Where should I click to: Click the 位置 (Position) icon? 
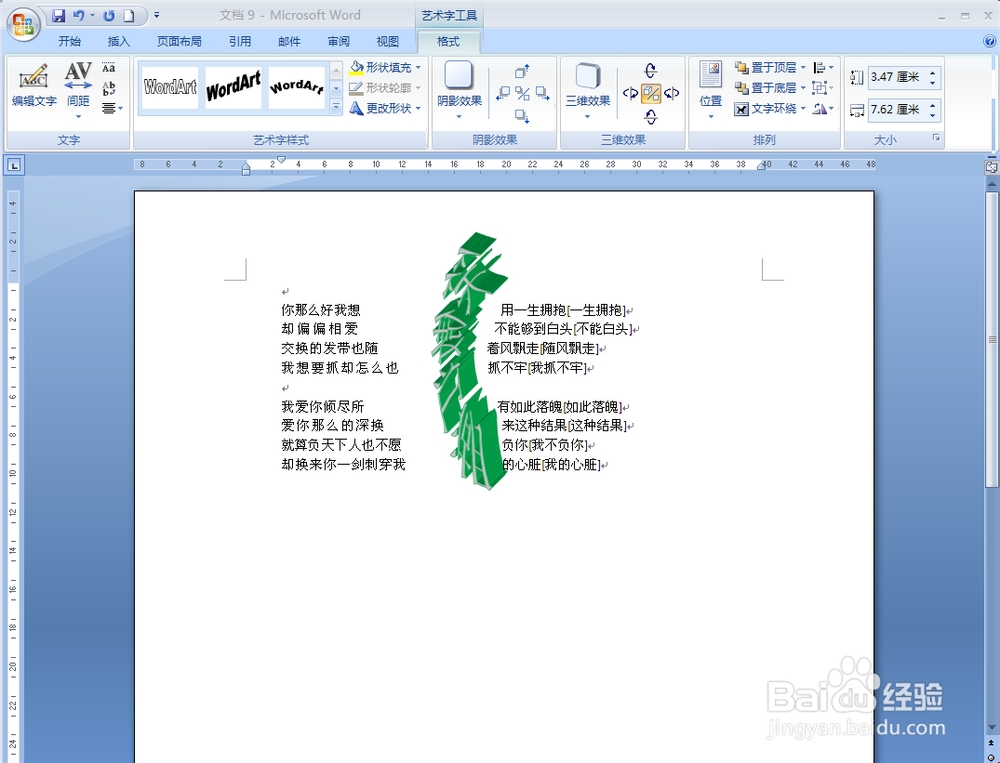click(710, 88)
